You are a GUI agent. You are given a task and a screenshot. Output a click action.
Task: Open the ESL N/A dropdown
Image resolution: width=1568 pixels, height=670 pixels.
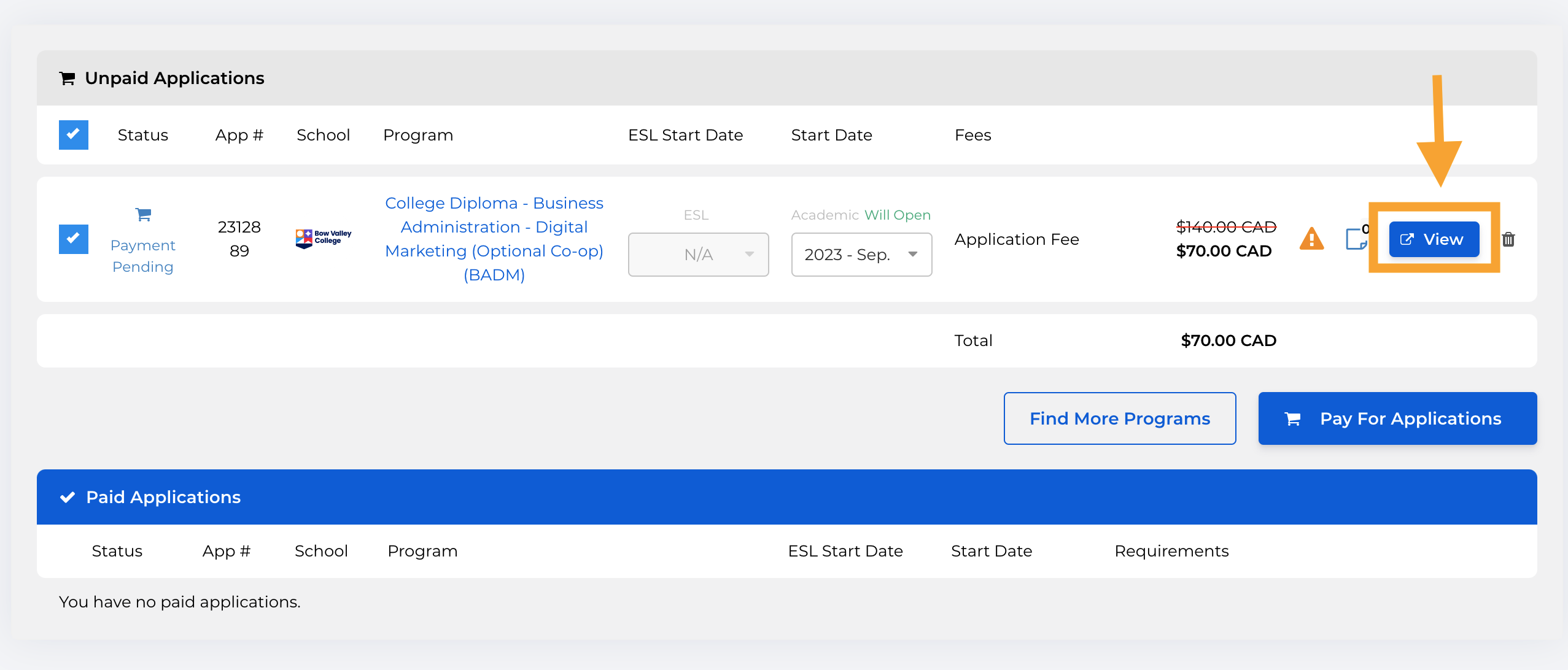point(698,255)
